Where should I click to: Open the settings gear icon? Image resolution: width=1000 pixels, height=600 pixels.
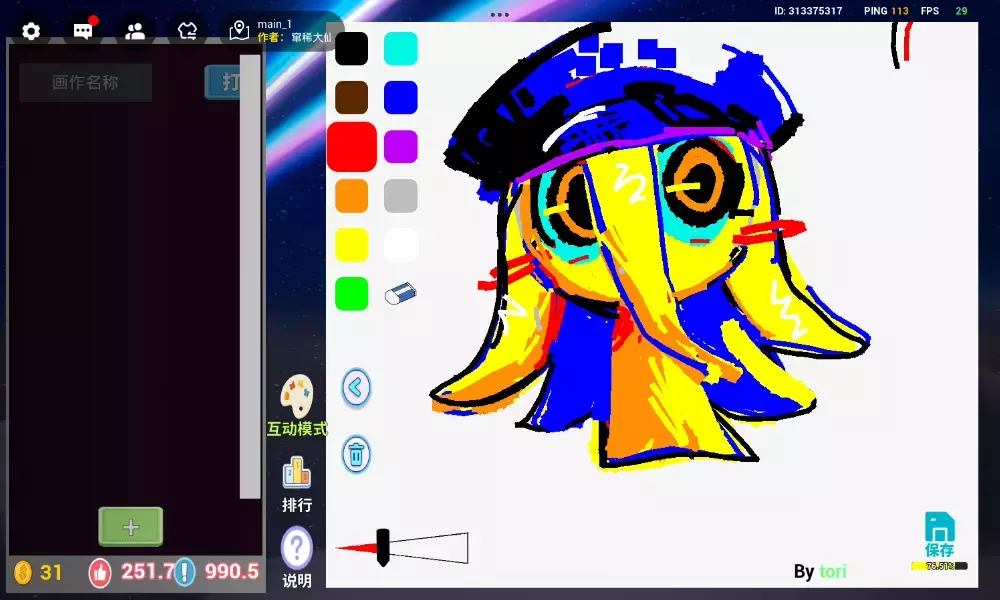(x=31, y=31)
